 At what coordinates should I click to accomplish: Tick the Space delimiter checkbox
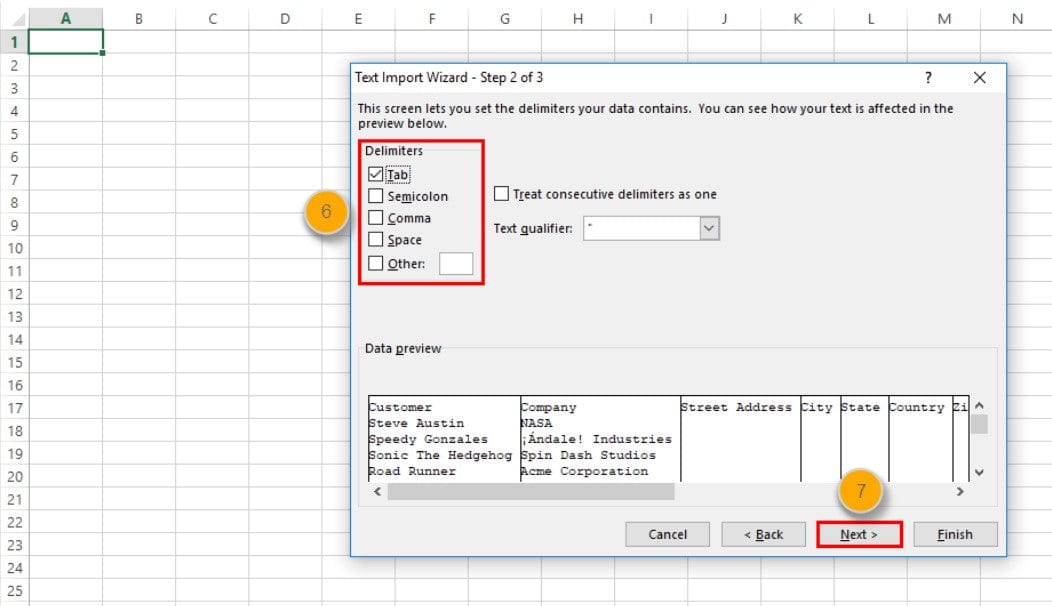[376, 240]
